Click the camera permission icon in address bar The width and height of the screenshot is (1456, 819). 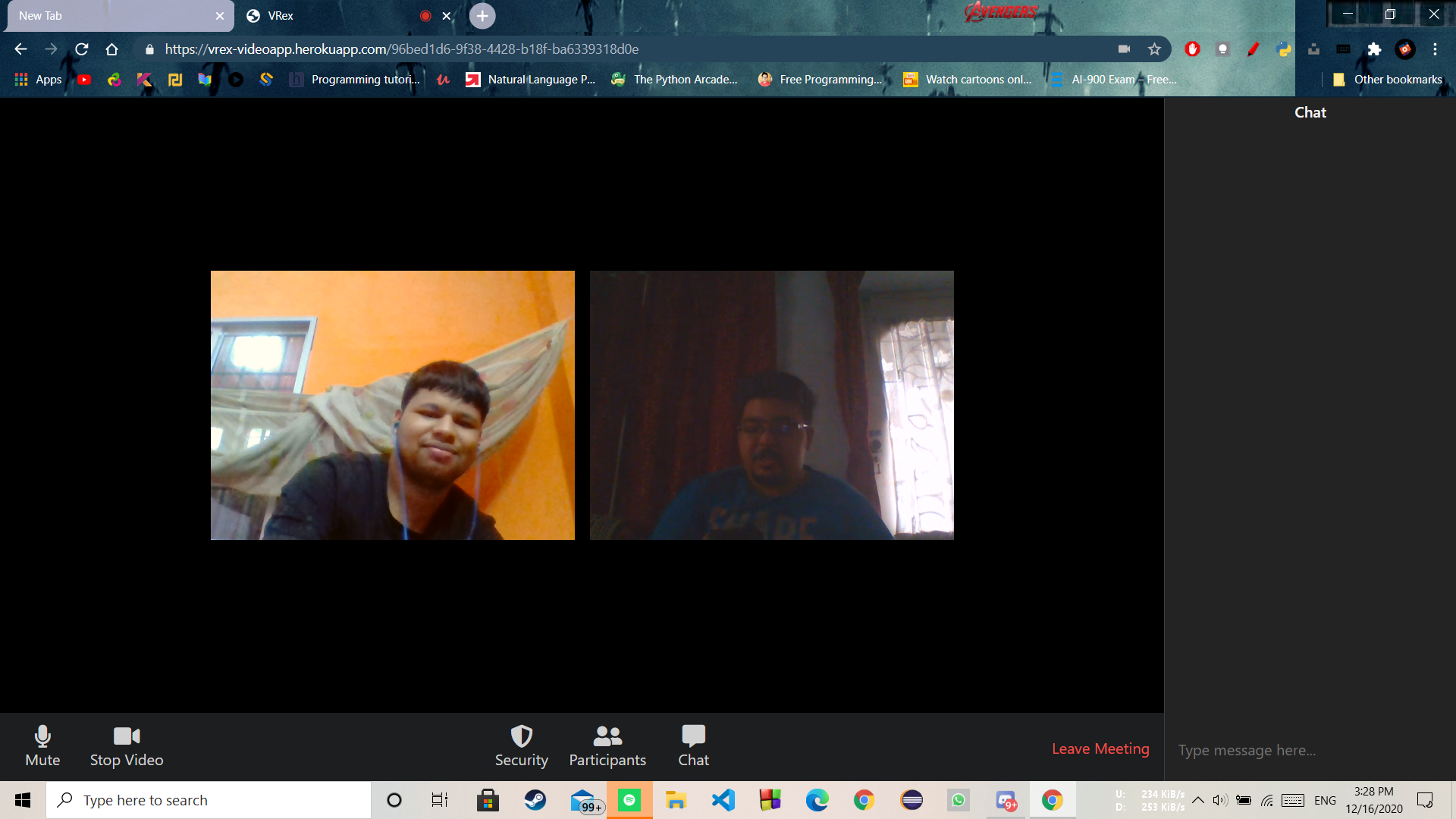click(x=1124, y=49)
